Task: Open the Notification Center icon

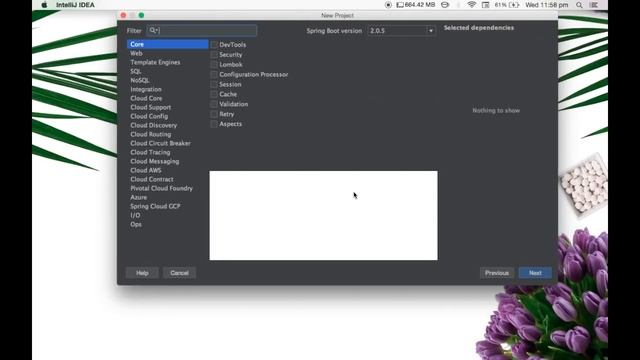Action: pos(594,5)
